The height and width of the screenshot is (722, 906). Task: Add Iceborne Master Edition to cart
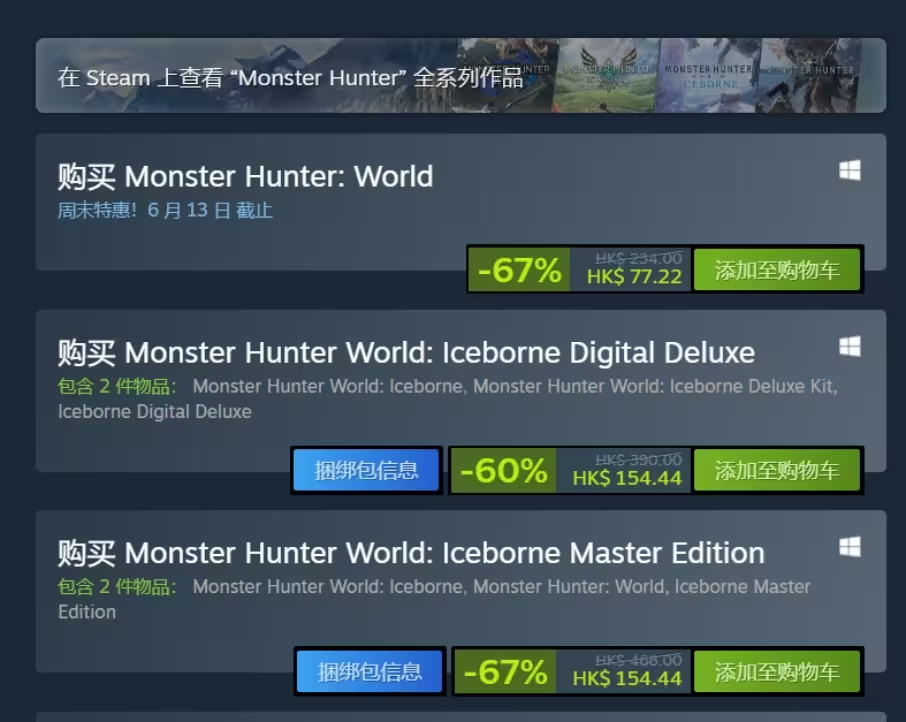777,671
